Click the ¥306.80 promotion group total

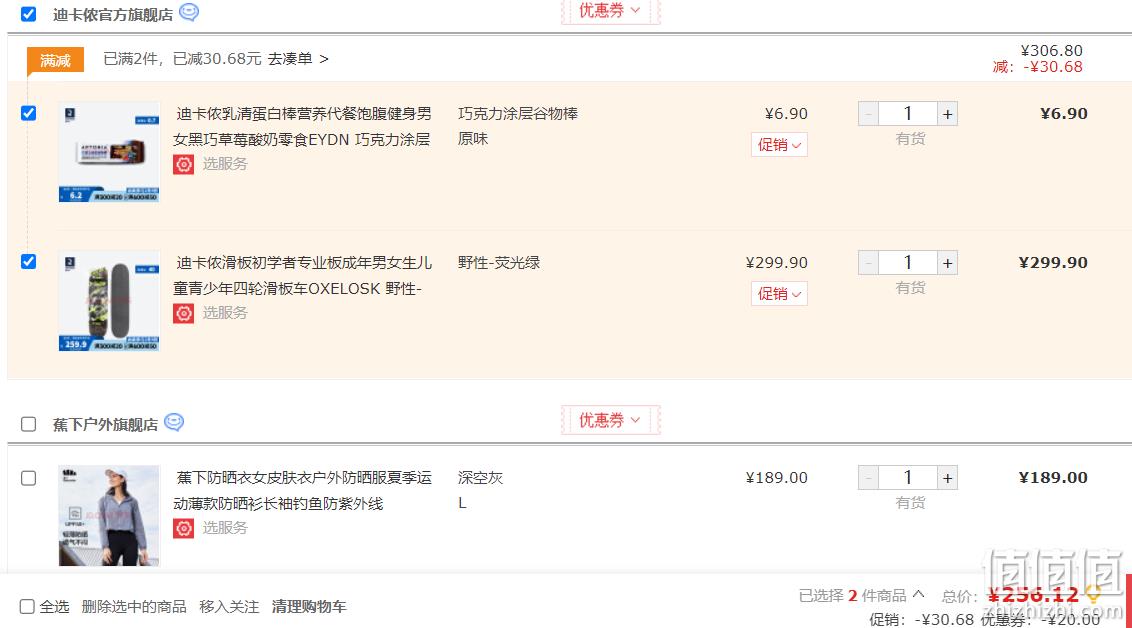[1051, 51]
